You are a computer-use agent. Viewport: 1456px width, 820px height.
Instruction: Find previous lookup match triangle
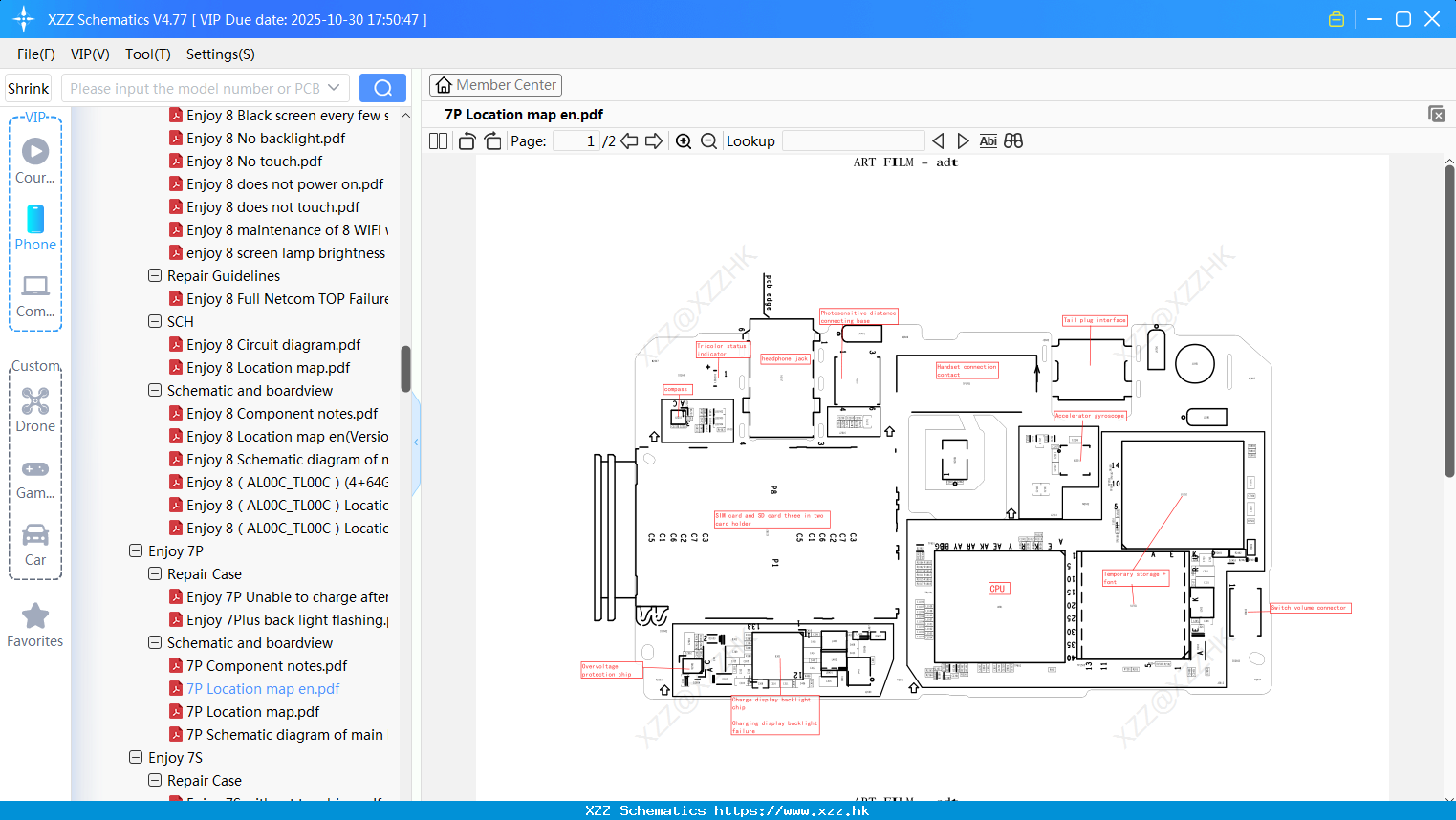tap(938, 140)
